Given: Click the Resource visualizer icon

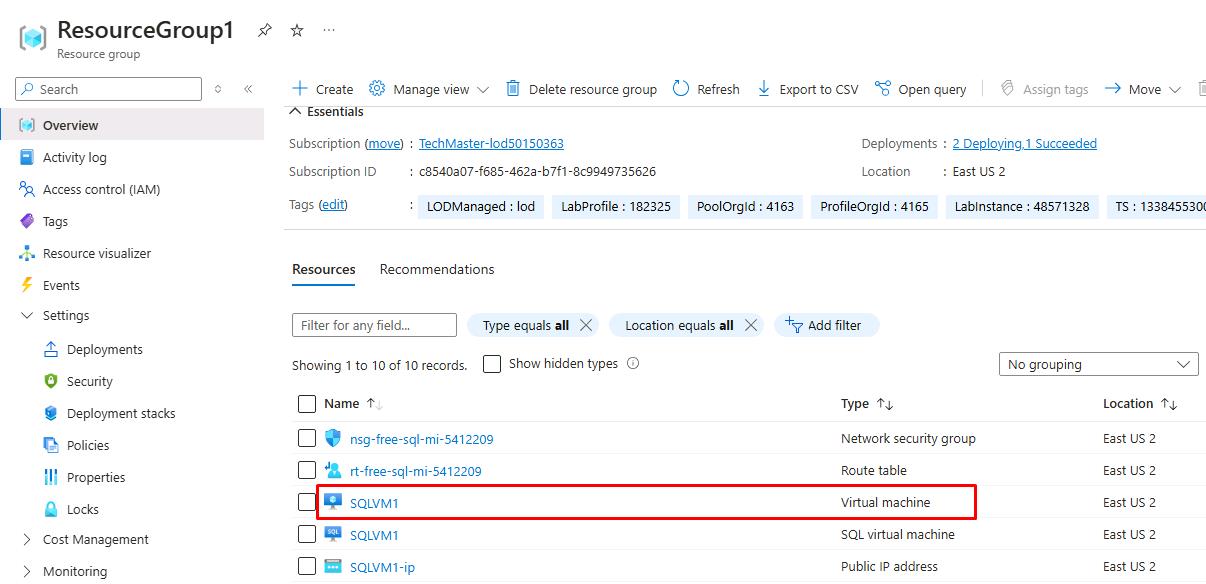Looking at the screenshot, I should 27,253.
